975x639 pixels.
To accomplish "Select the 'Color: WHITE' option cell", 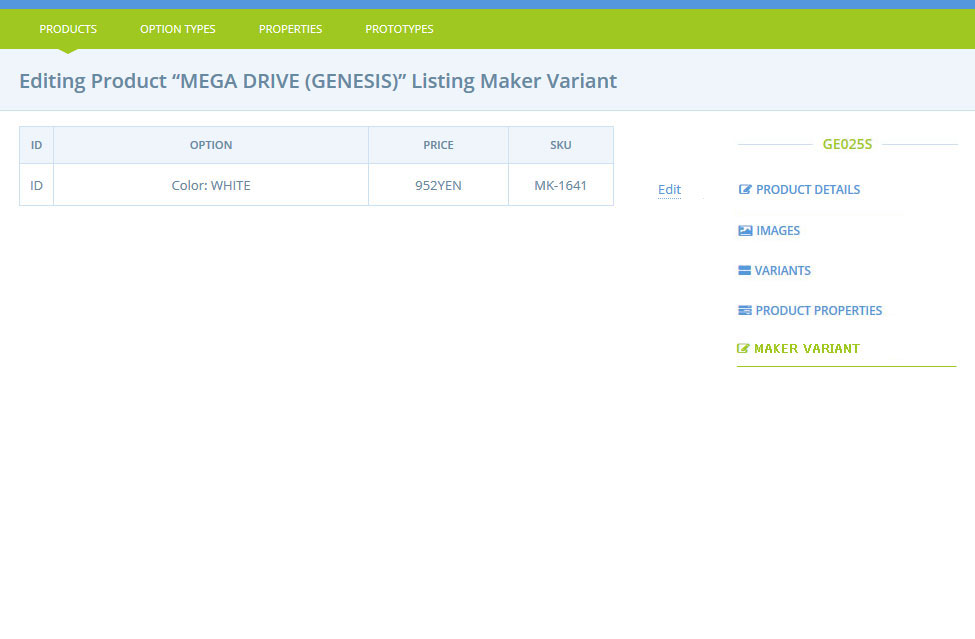I will coord(211,185).
